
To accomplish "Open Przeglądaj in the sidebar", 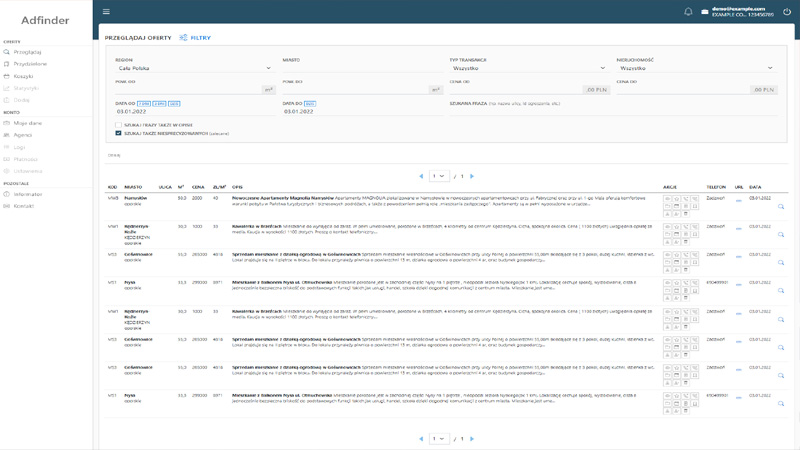I will (x=27, y=52).
